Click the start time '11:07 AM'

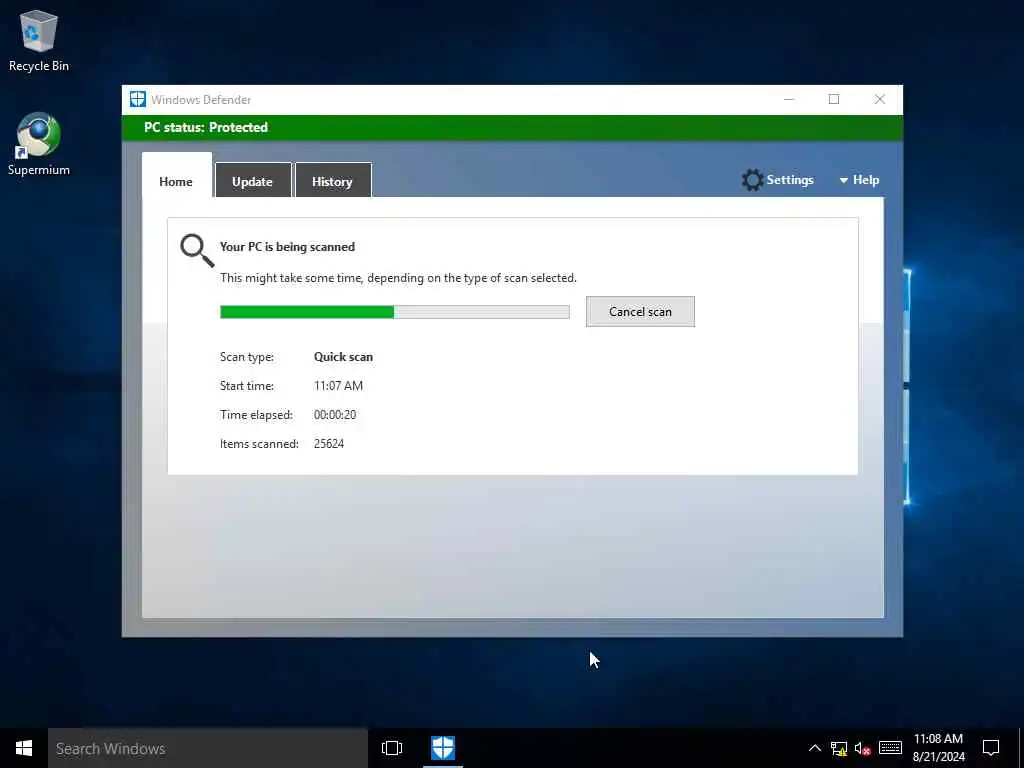point(338,386)
